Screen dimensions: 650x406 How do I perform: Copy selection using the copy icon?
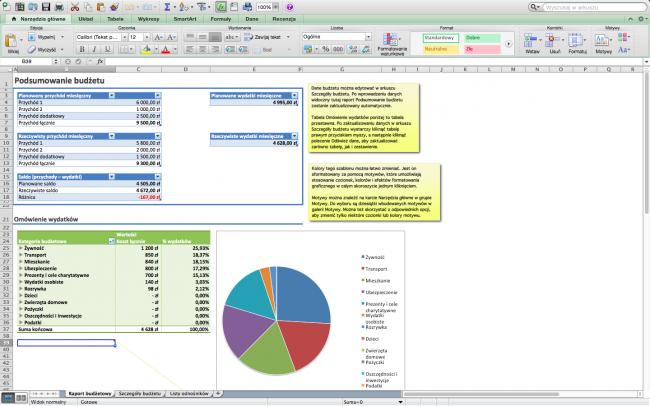point(88,7)
